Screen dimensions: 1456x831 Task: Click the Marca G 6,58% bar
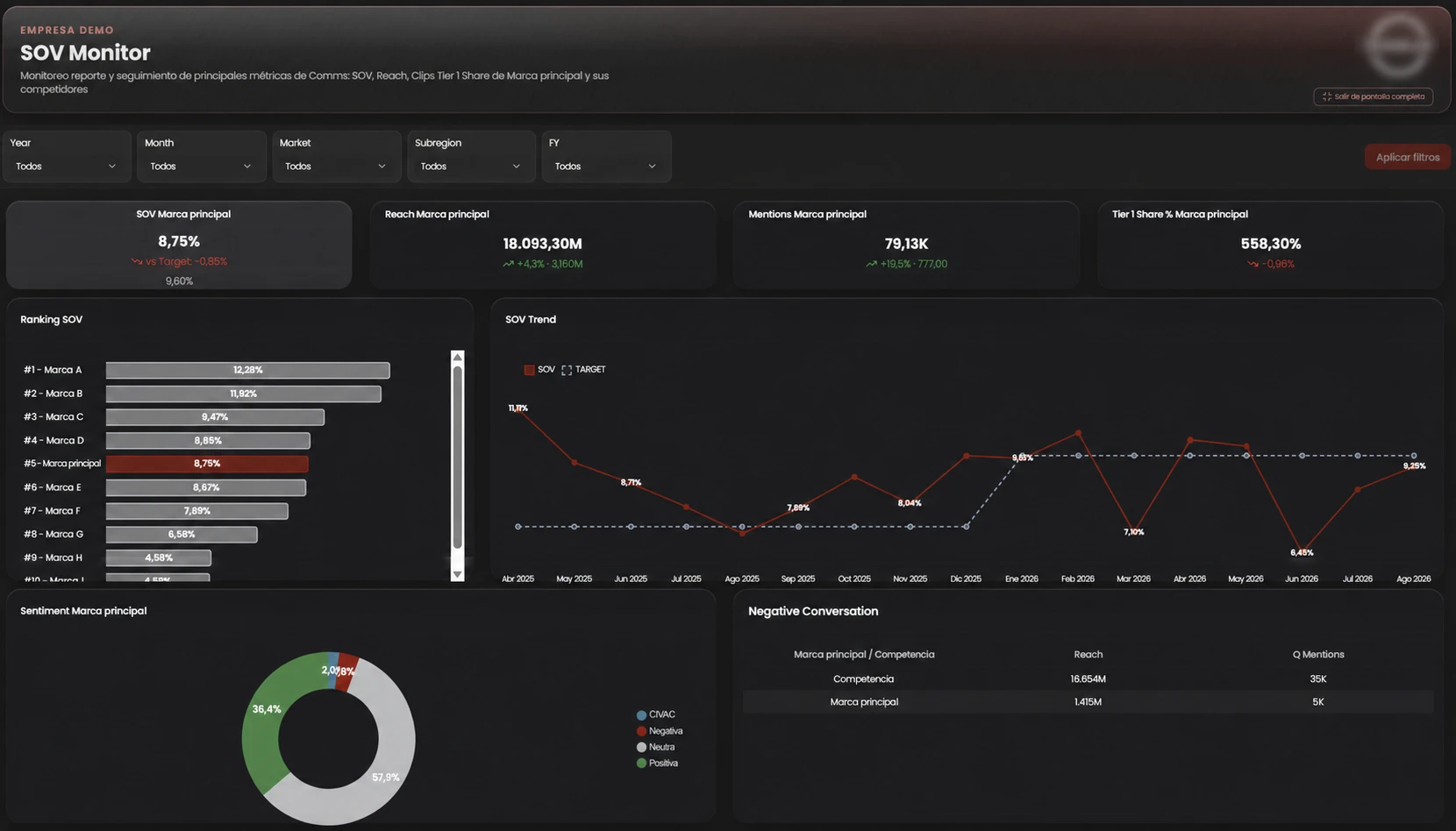point(182,534)
